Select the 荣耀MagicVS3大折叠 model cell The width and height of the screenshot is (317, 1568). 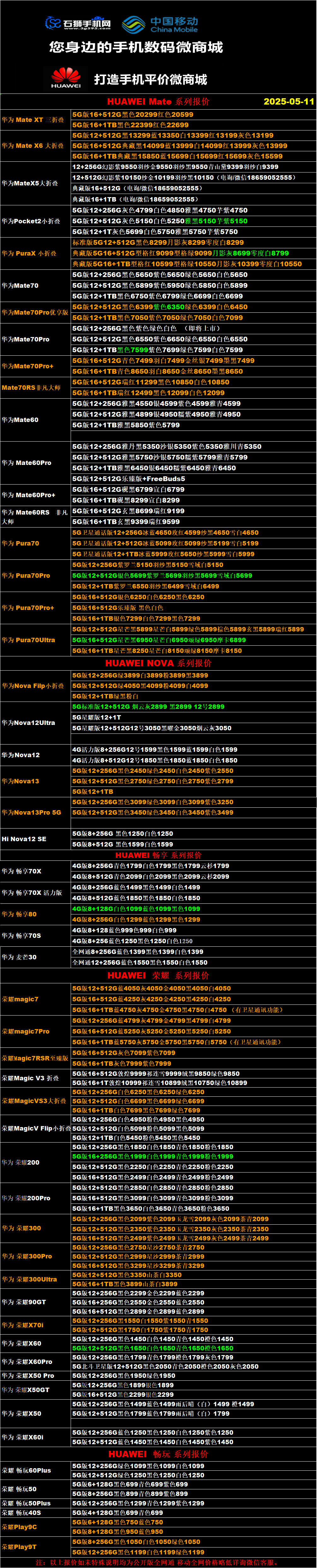(35, 1101)
